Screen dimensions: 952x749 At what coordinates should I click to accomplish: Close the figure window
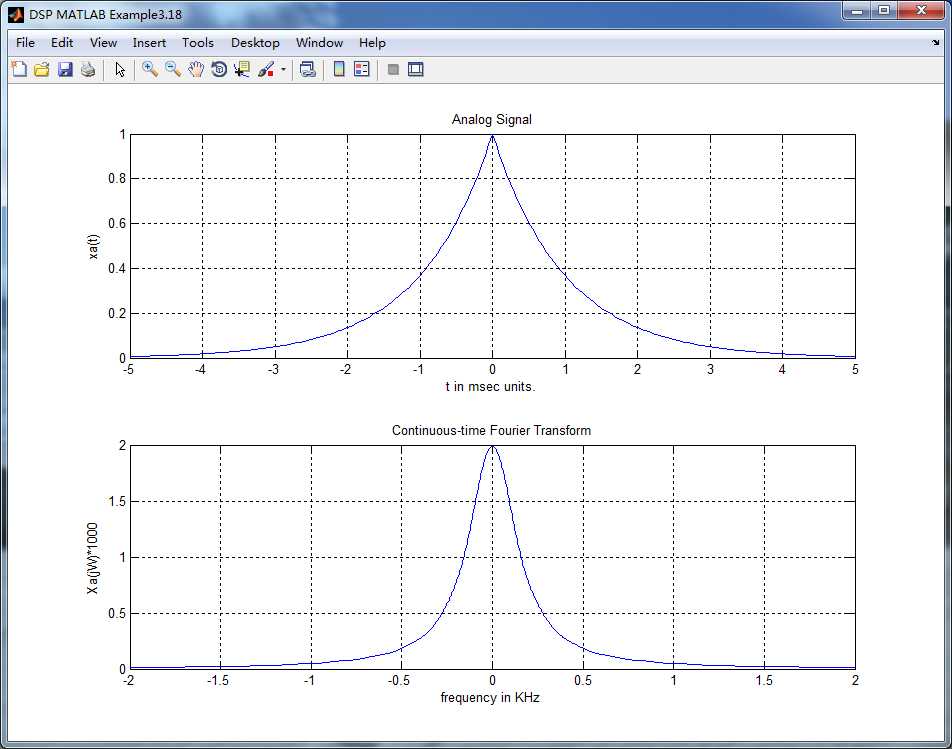(921, 11)
